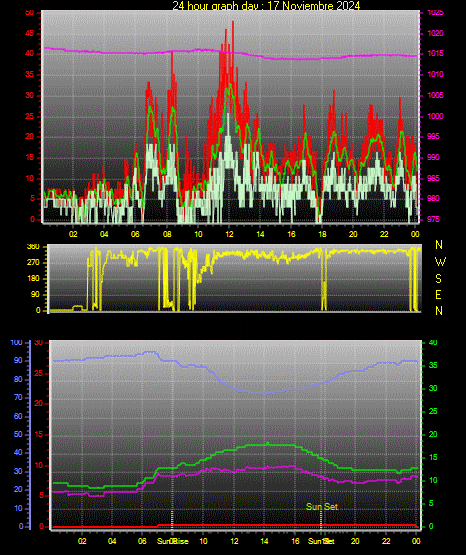
Task: Click the SunRise marker on bottom axis
Action: 173,541
